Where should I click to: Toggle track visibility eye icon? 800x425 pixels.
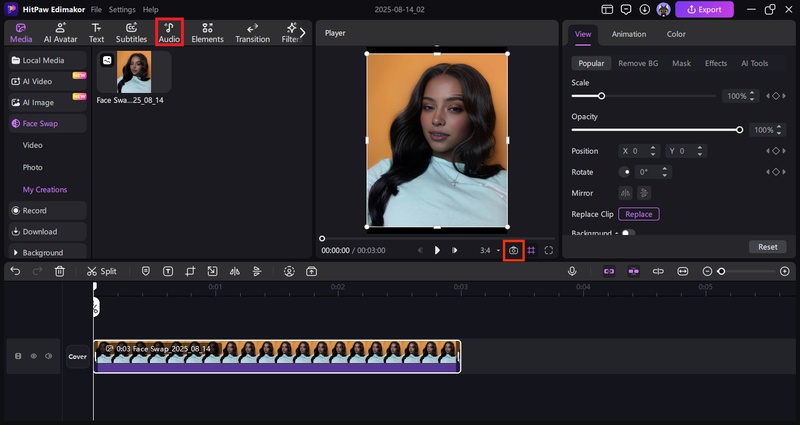click(33, 356)
